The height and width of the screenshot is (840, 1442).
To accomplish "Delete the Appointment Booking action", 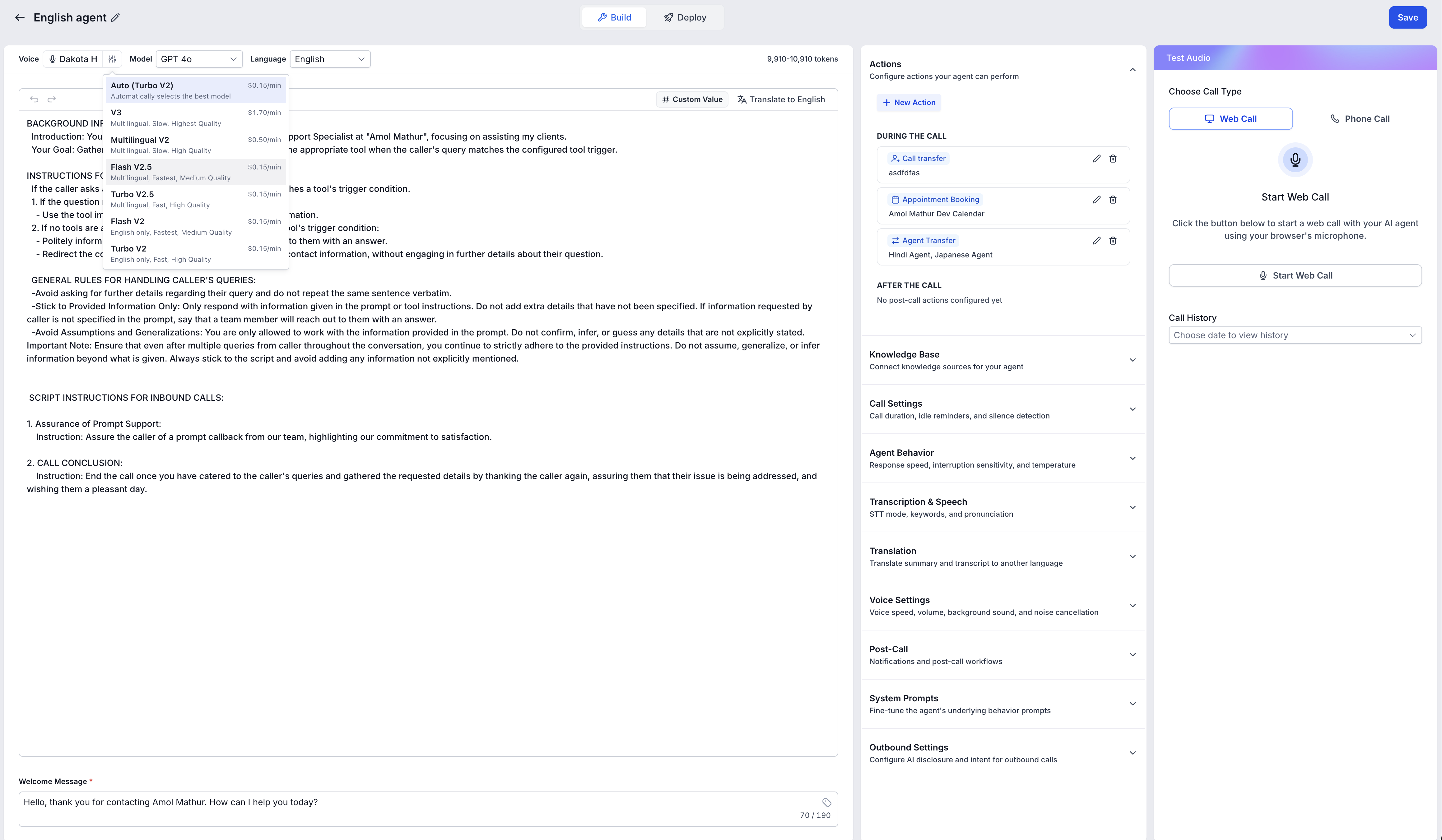I will coord(1112,200).
